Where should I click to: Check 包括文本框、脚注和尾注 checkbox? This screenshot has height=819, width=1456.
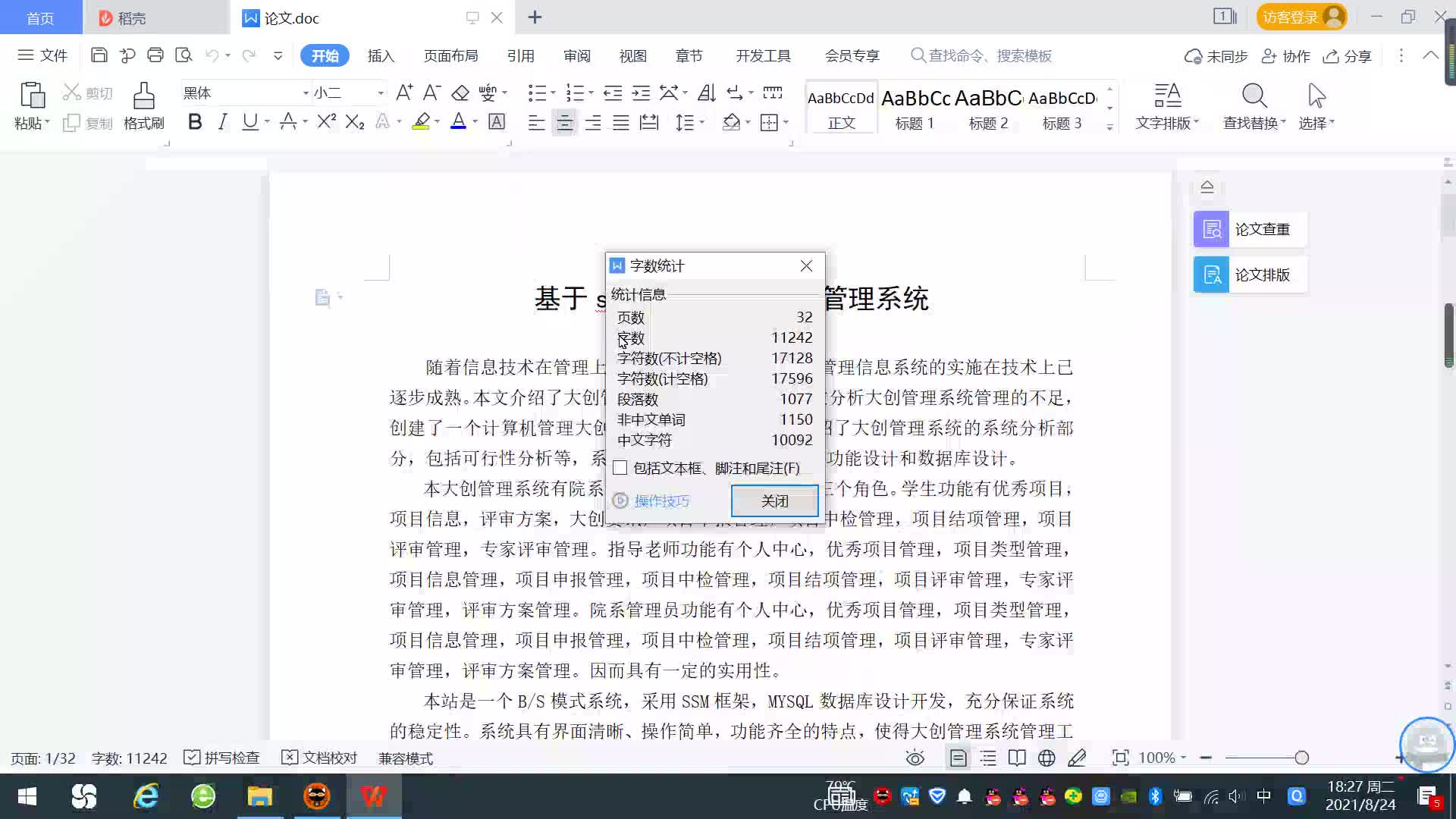620,468
